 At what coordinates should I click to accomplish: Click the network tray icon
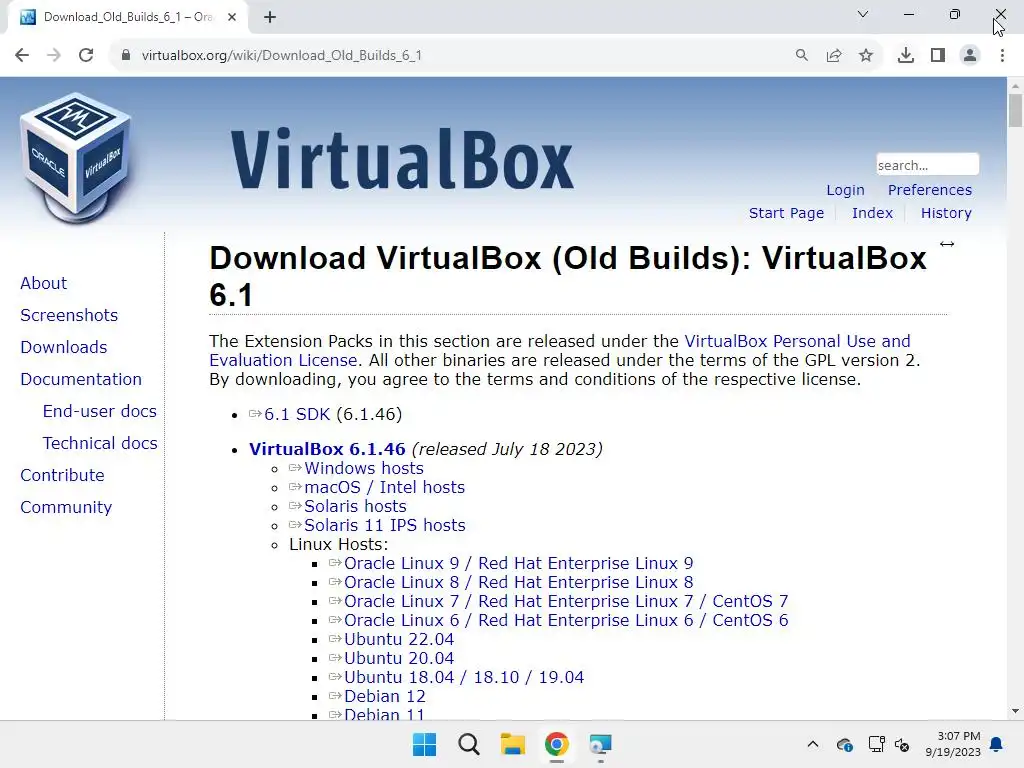(876, 744)
